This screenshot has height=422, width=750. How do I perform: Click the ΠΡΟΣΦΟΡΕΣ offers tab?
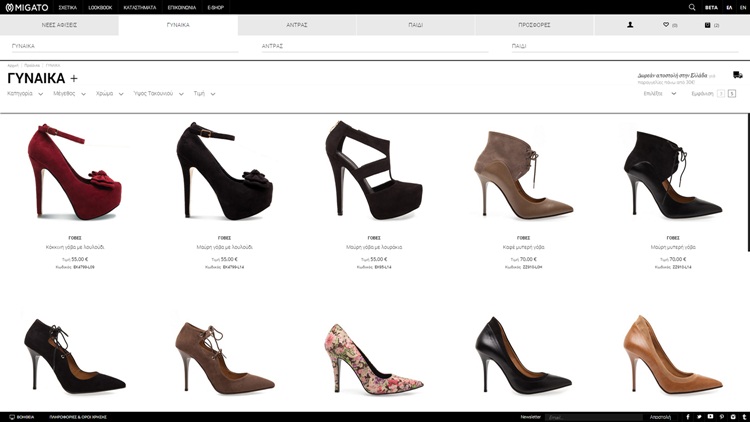pos(535,25)
